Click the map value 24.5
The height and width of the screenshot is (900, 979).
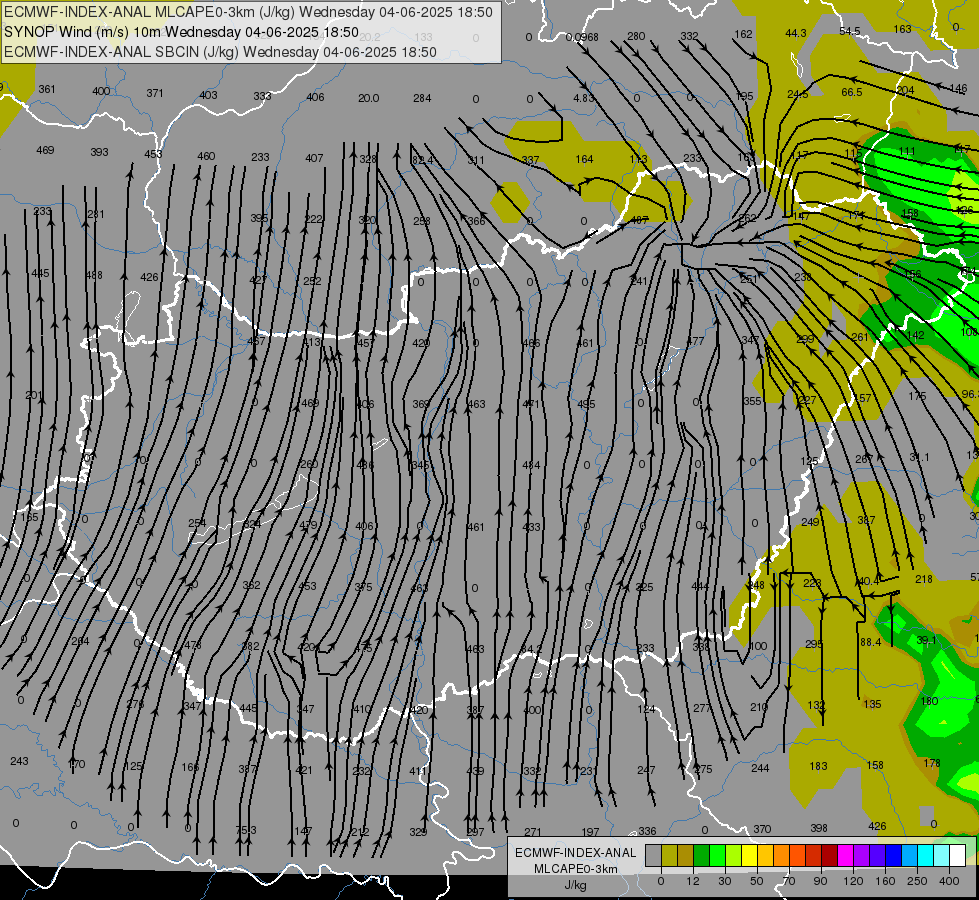click(797, 94)
